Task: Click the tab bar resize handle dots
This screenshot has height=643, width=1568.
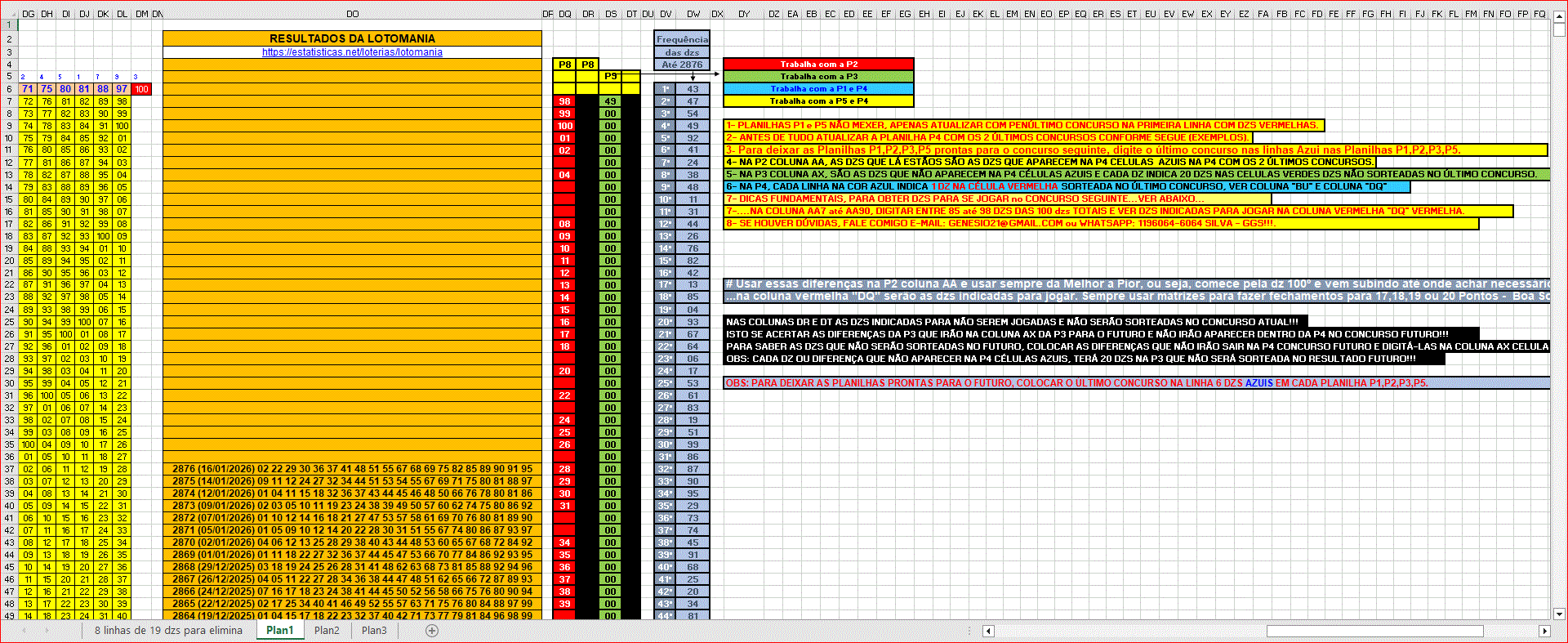Action: [969, 631]
